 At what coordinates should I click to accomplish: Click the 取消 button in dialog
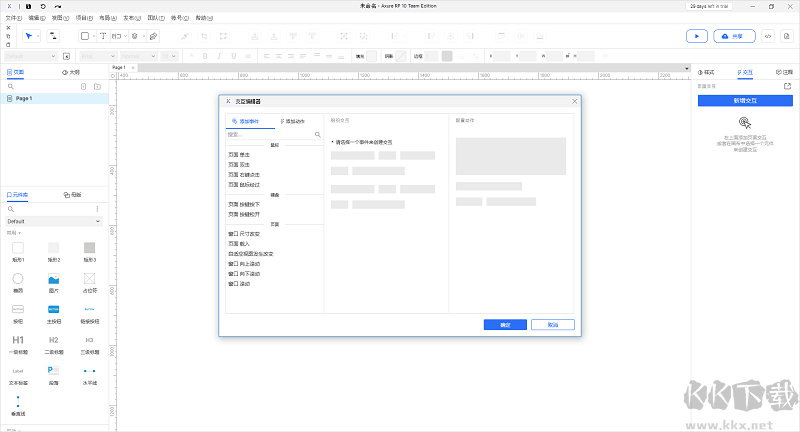click(553, 325)
